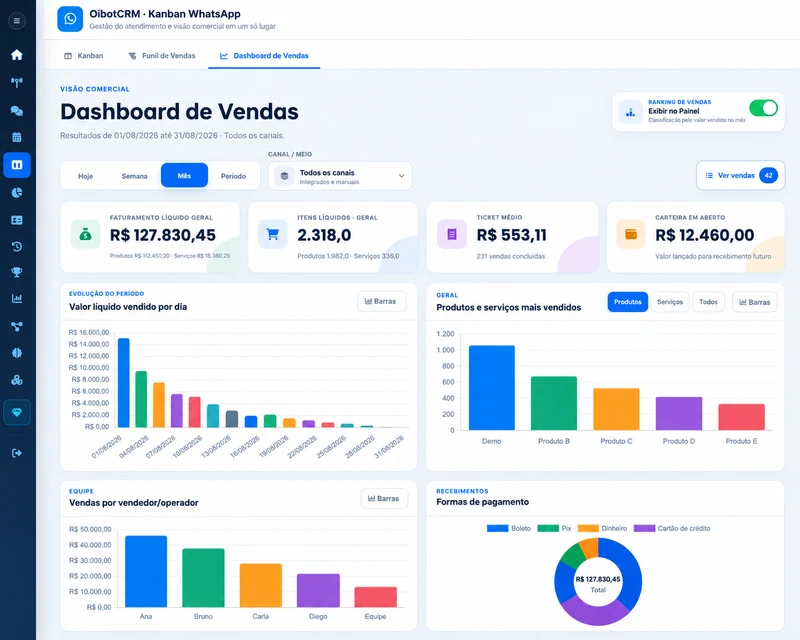Click Bruno's bar in the seller chart

point(203,578)
